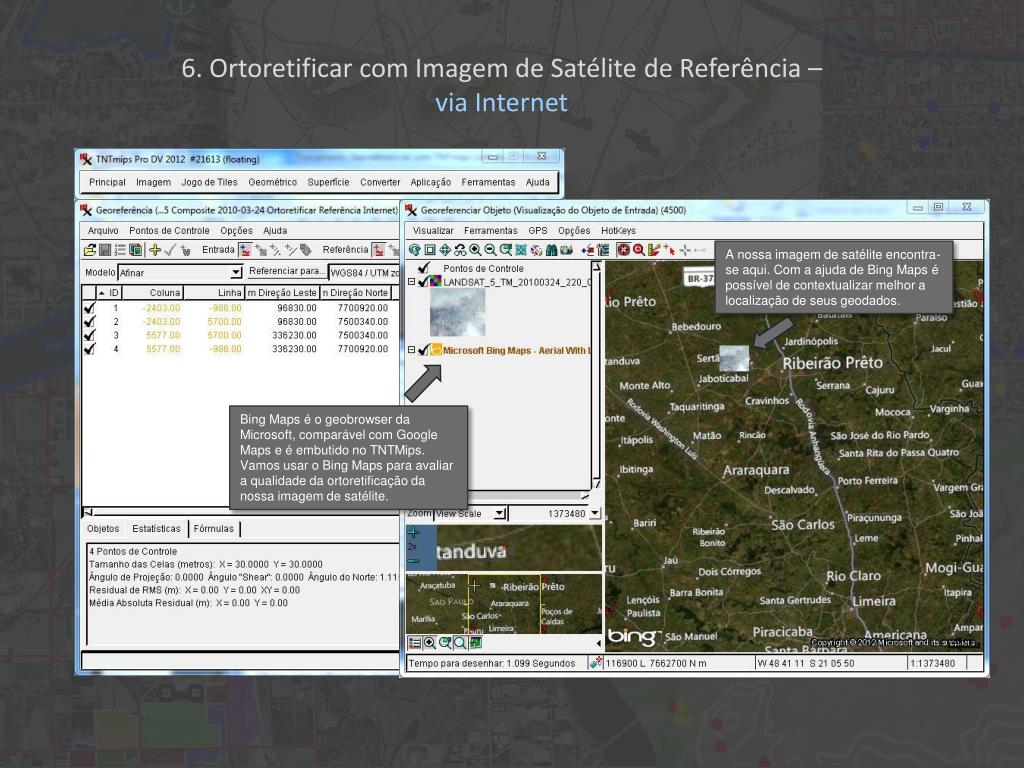Screen dimensions: 1024x768
Task: Click the ID column sort header
Action: click(108, 293)
